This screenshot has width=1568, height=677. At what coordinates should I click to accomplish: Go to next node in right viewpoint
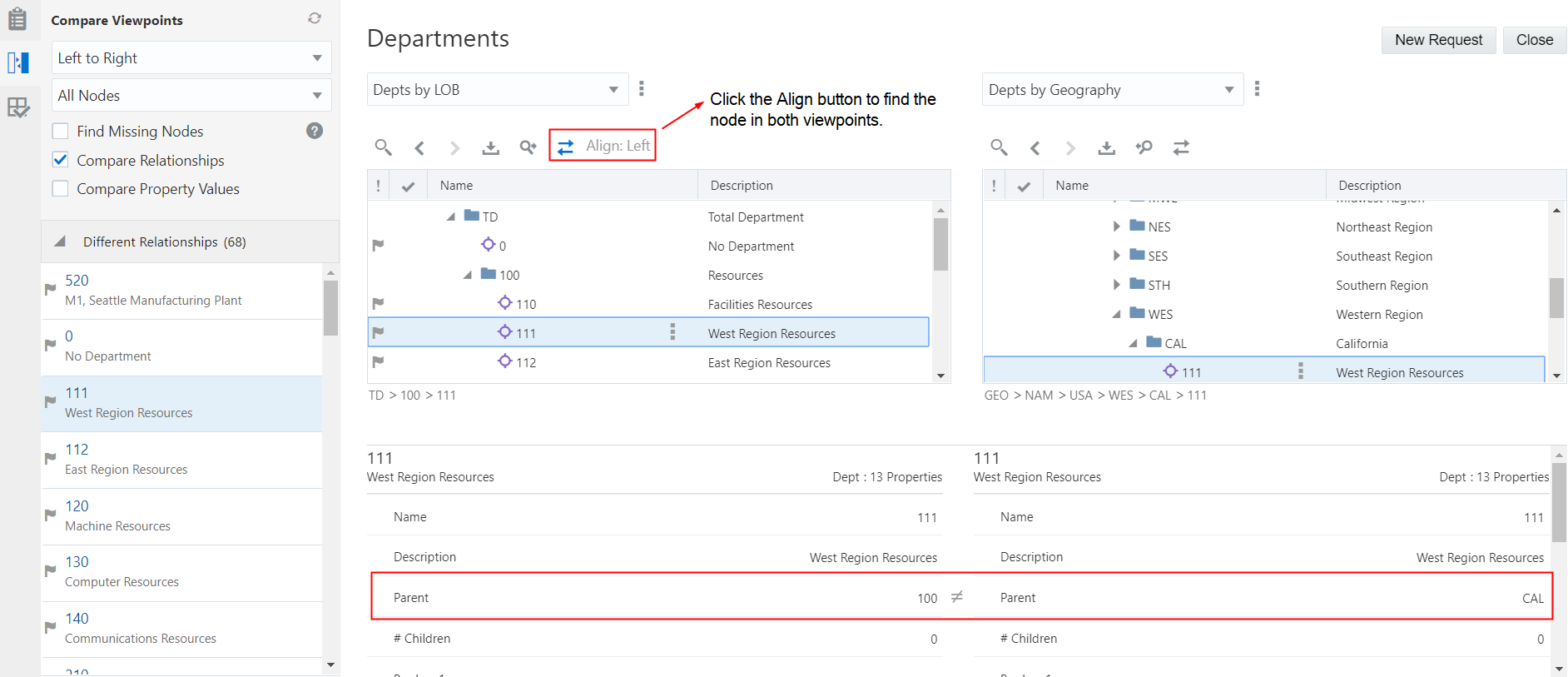click(x=1070, y=147)
